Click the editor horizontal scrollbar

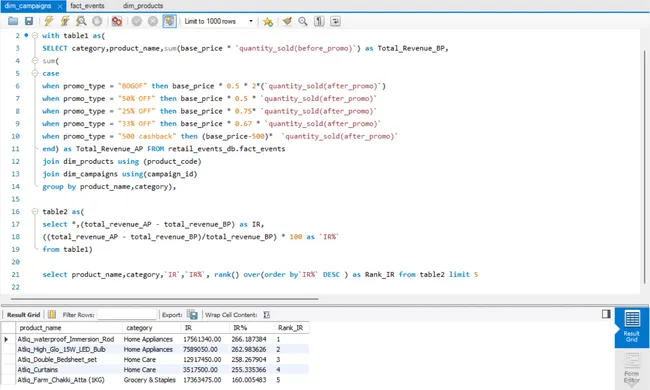pyautogui.click(x=165, y=298)
